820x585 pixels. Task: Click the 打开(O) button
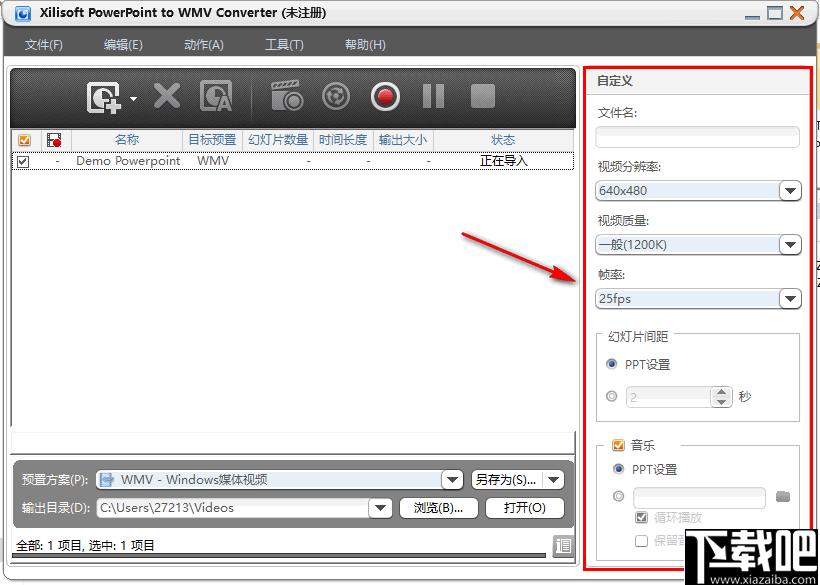(x=525, y=508)
